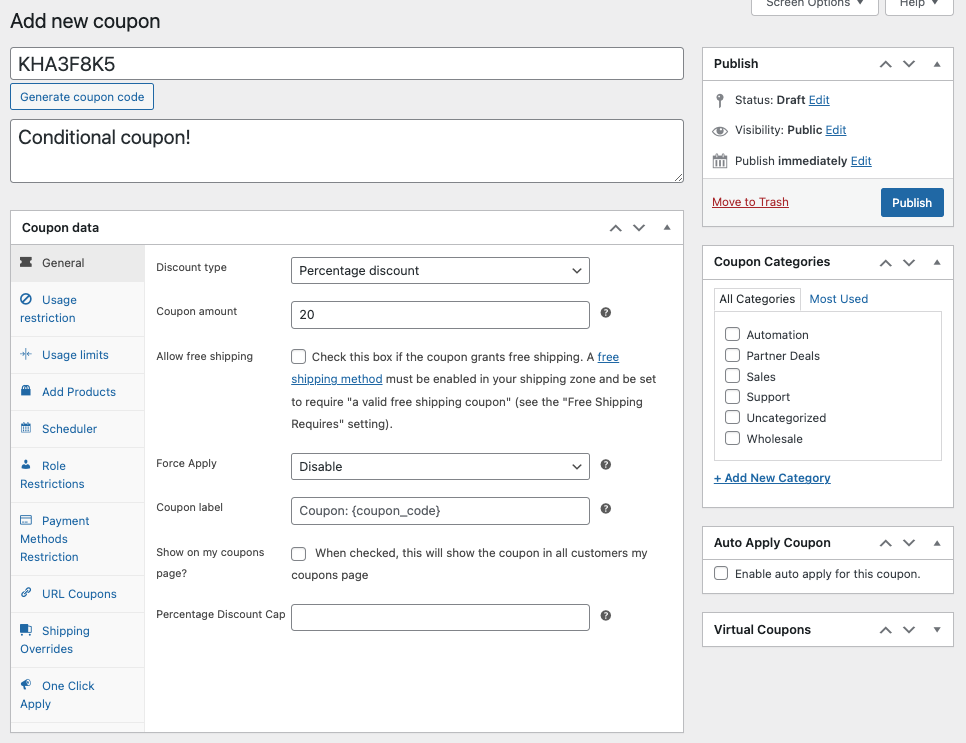Open the Usage restriction tab

pos(78,309)
